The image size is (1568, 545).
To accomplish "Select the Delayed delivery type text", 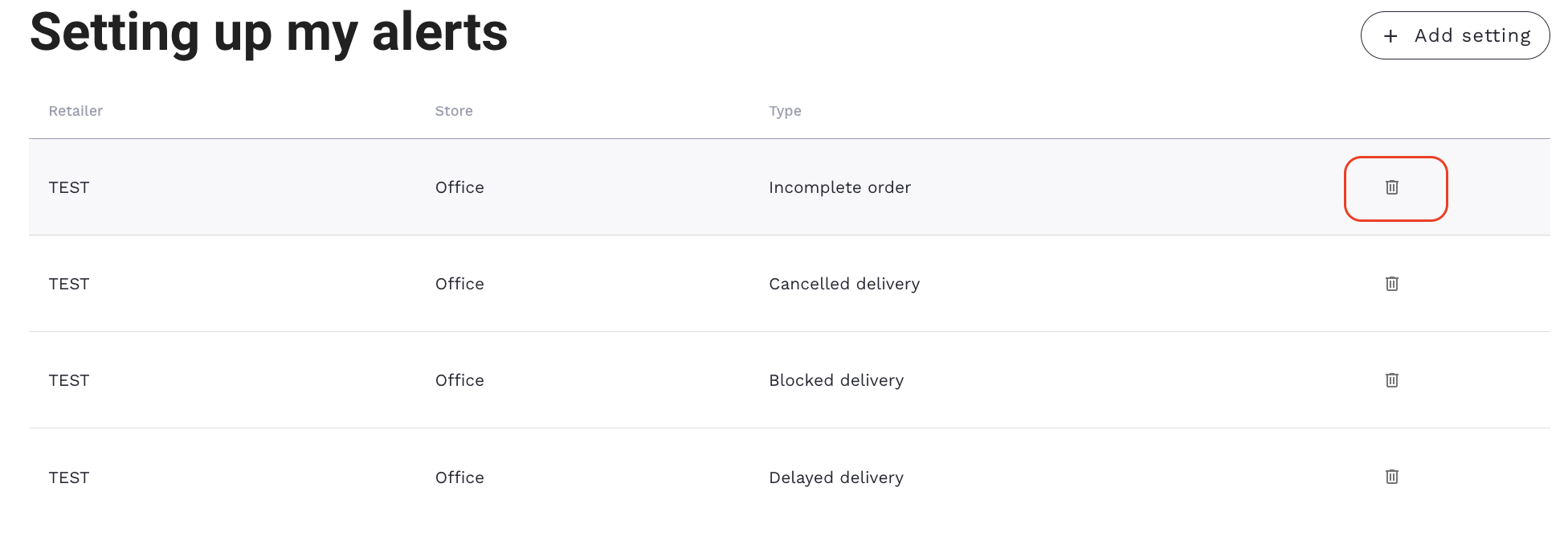I will tap(836, 477).
